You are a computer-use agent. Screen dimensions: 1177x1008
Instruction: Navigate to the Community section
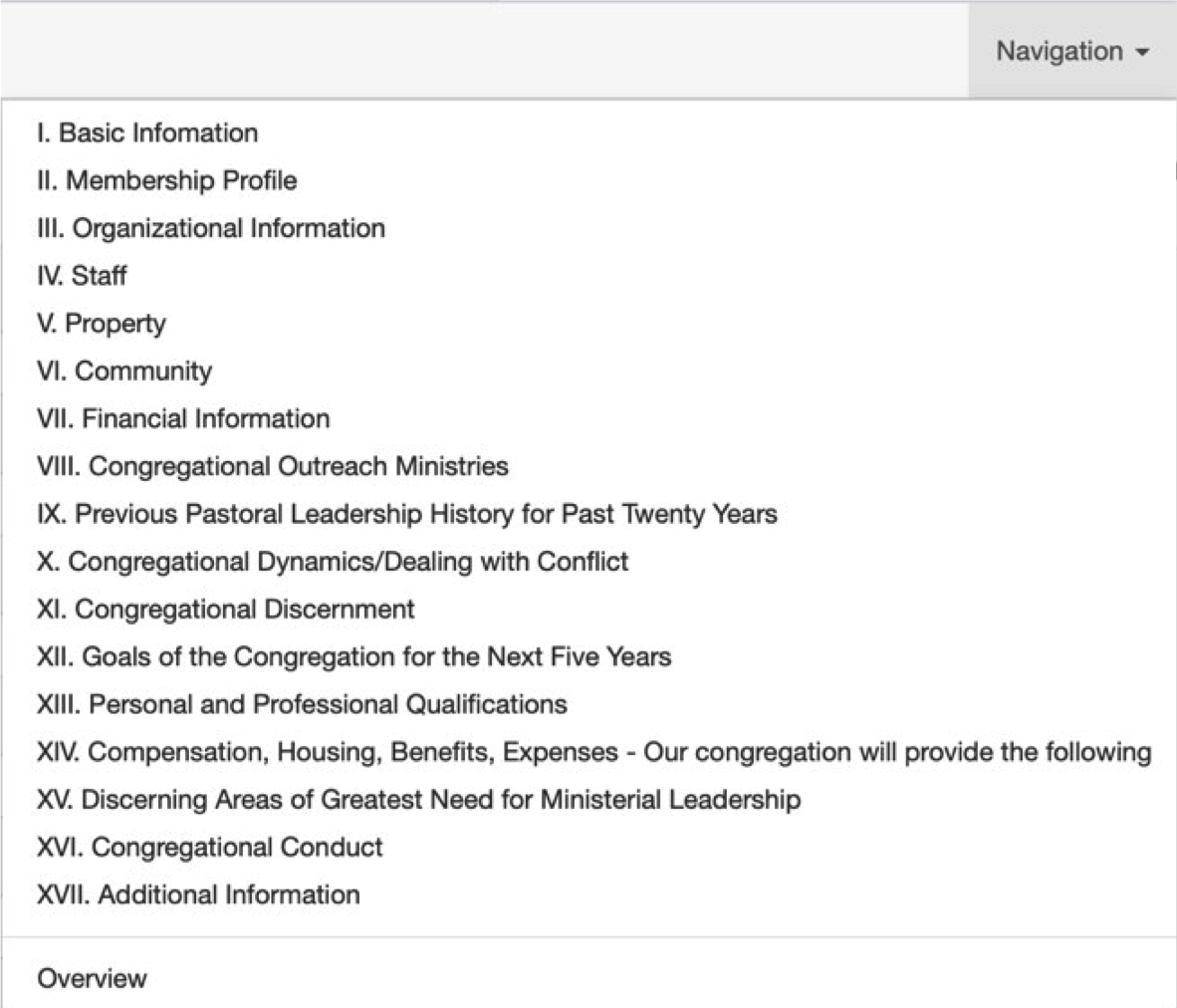(123, 371)
